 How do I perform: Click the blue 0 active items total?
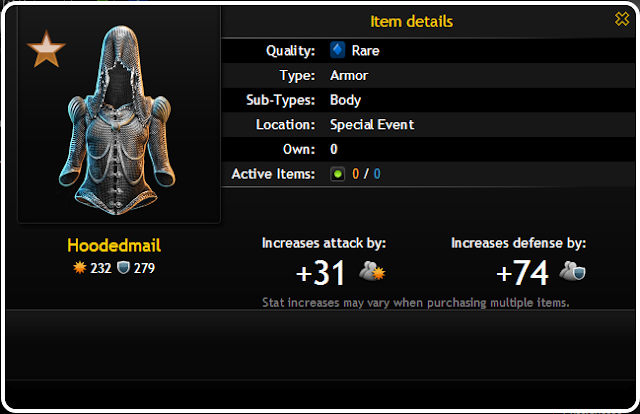coord(377,174)
